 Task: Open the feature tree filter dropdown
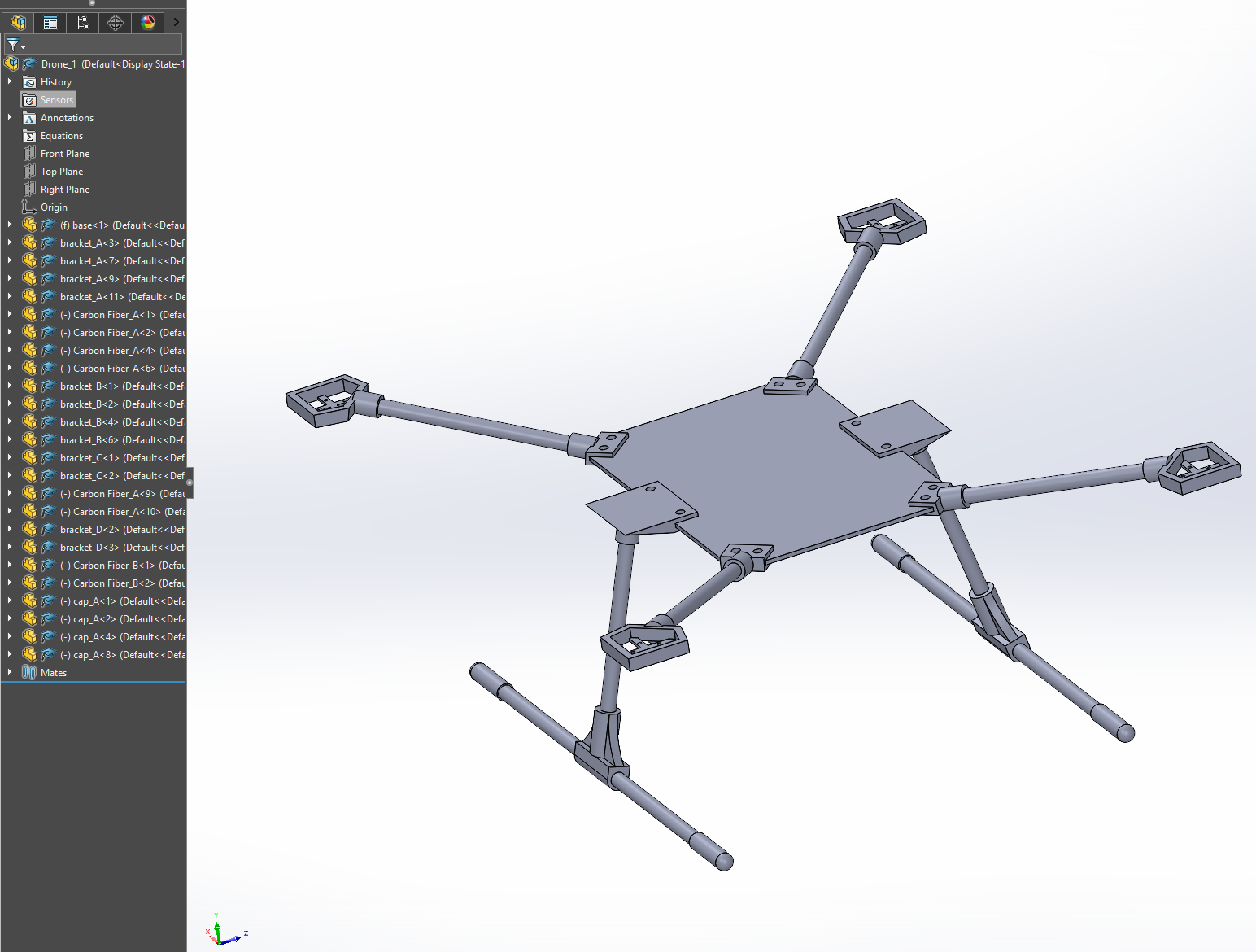coord(16,45)
